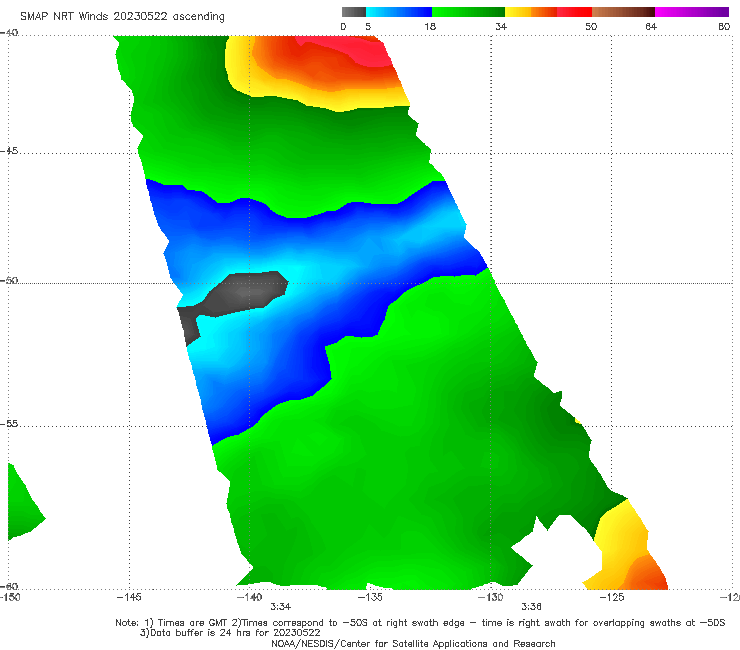This screenshot has width=740, height=650.
Task: Click the small green swath fragment at left edge
Action: tap(24, 505)
